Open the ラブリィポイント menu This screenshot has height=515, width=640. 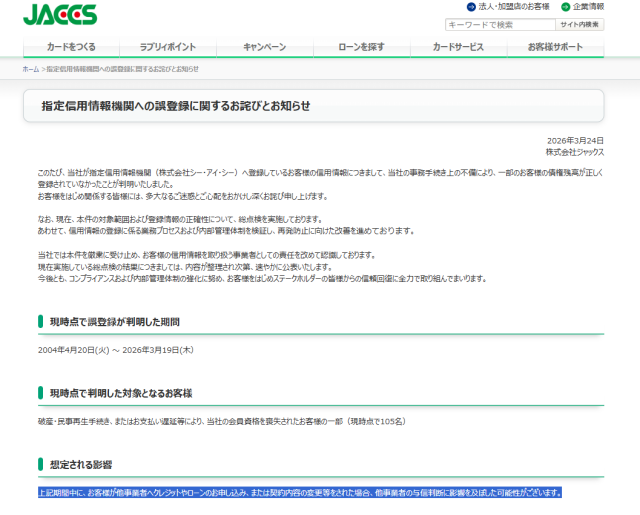167,47
